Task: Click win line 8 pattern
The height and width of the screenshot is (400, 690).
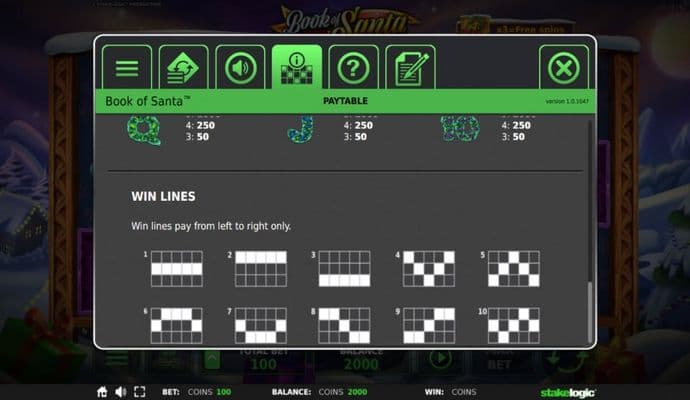Action: pos(344,325)
